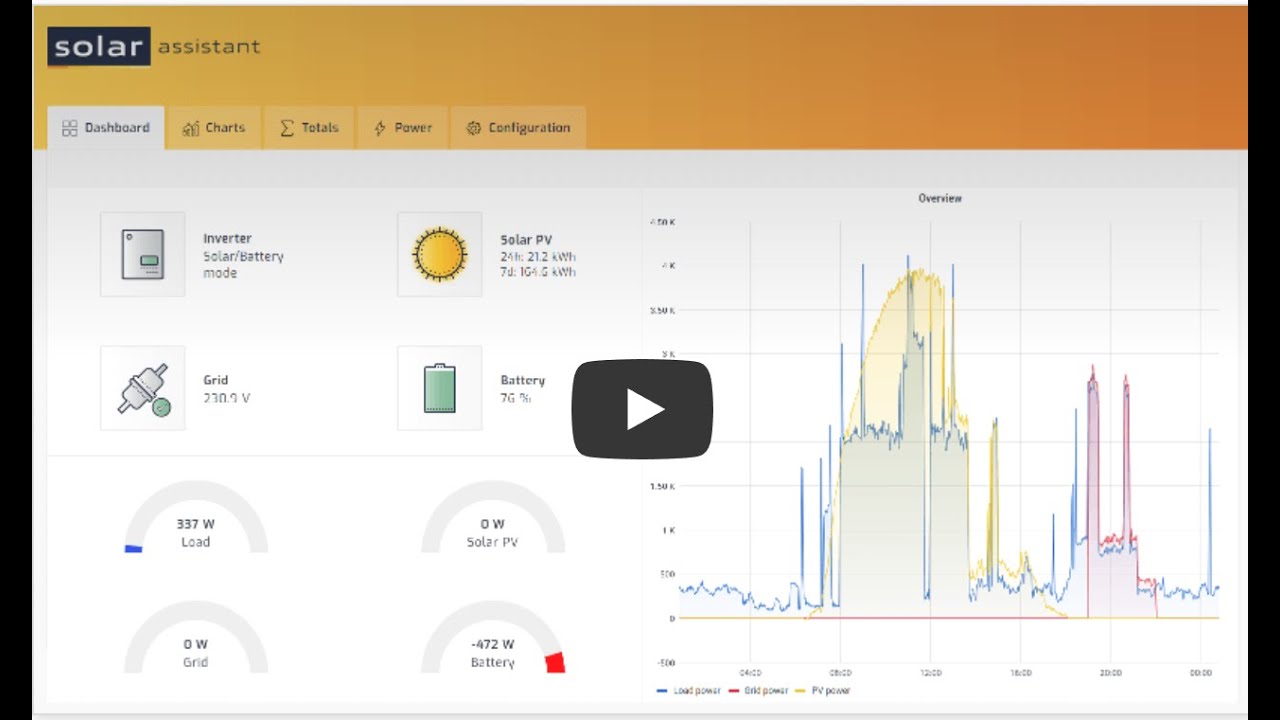Click the Grid plug icon
Viewport: 1280px width, 720px height.
(143, 388)
